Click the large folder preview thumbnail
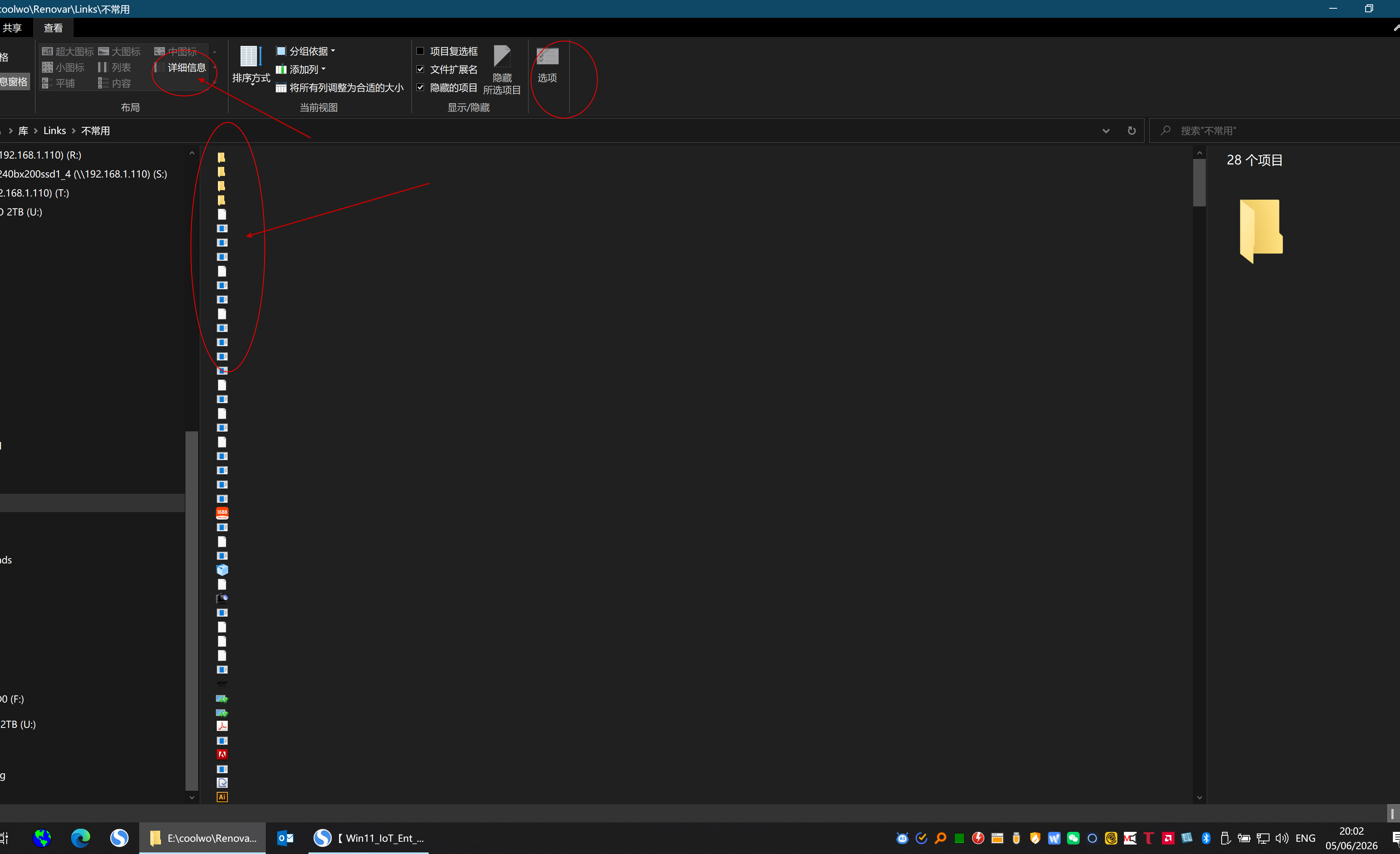Viewport: 1400px width, 854px height. pos(1260,231)
